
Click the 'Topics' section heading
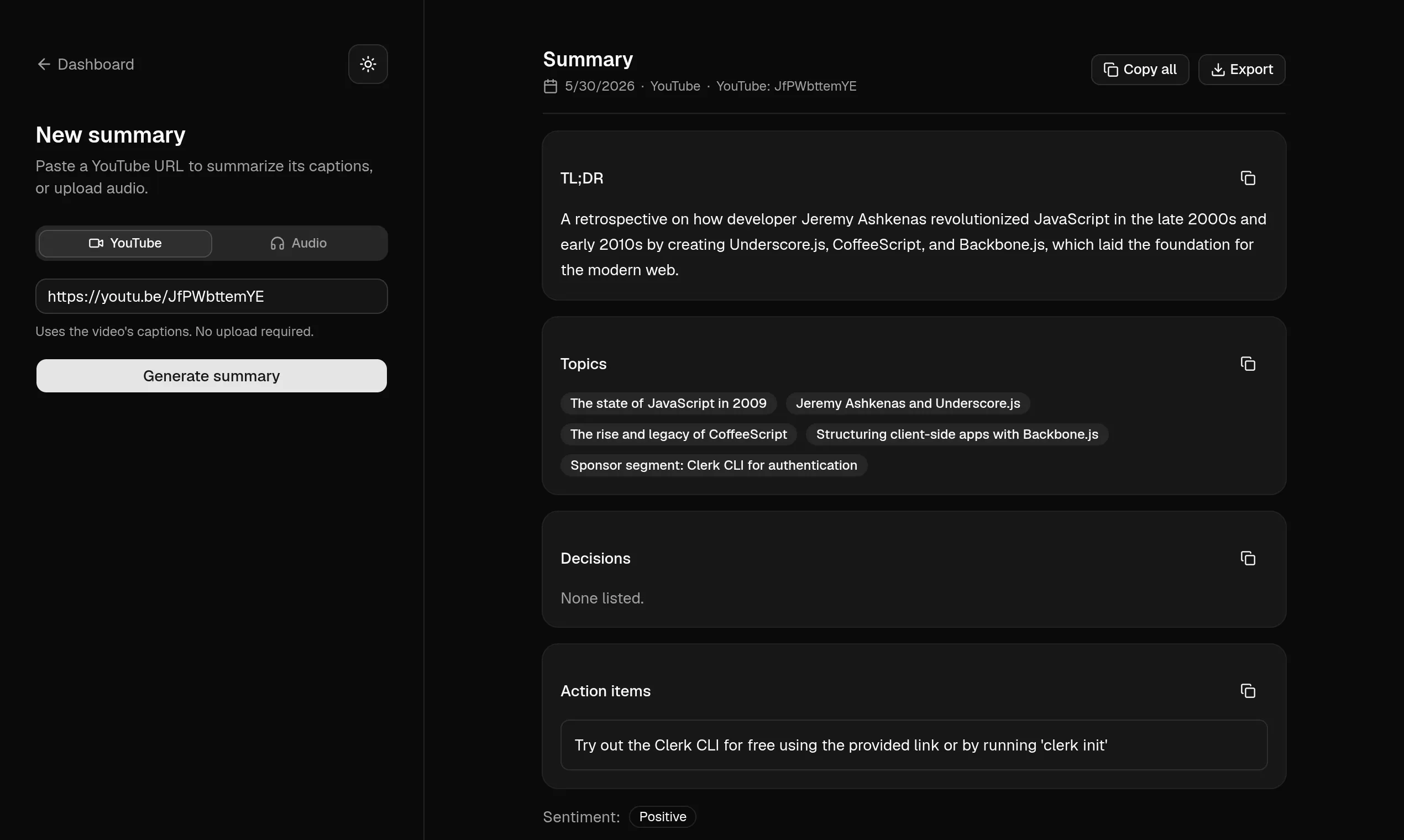click(x=583, y=364)
